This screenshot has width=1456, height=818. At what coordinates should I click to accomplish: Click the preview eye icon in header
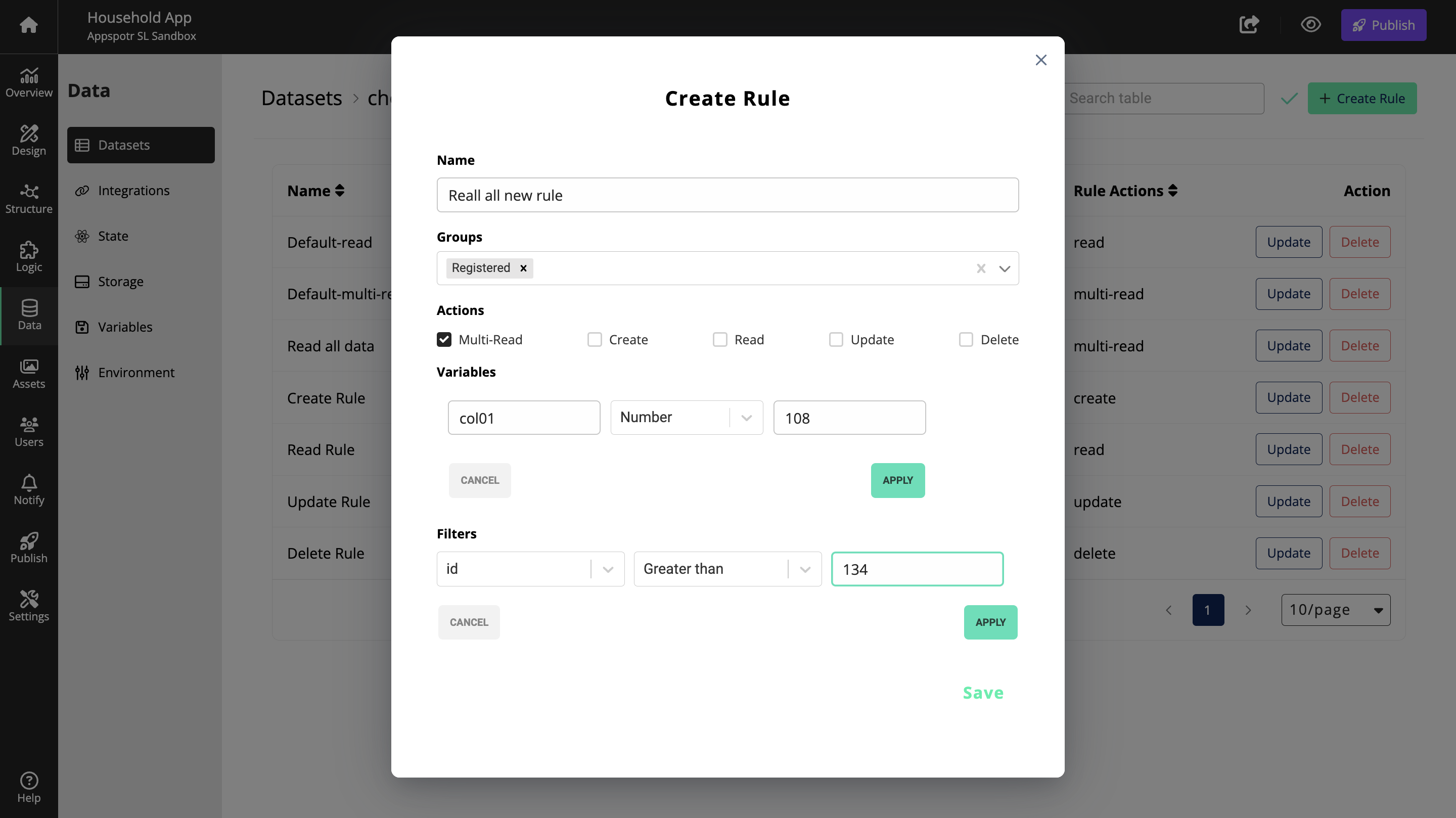click(x=1311, y=25)
